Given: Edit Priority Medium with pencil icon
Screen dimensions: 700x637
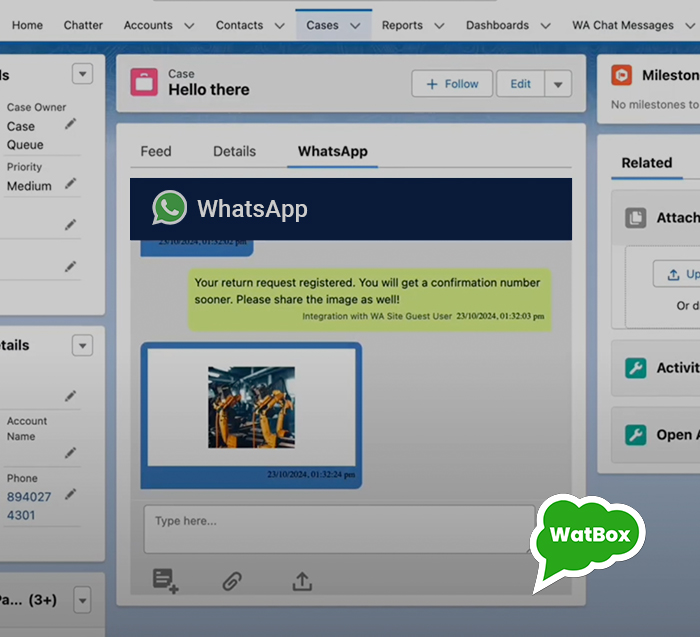Looking at the screenshot, I should point(71,183).
